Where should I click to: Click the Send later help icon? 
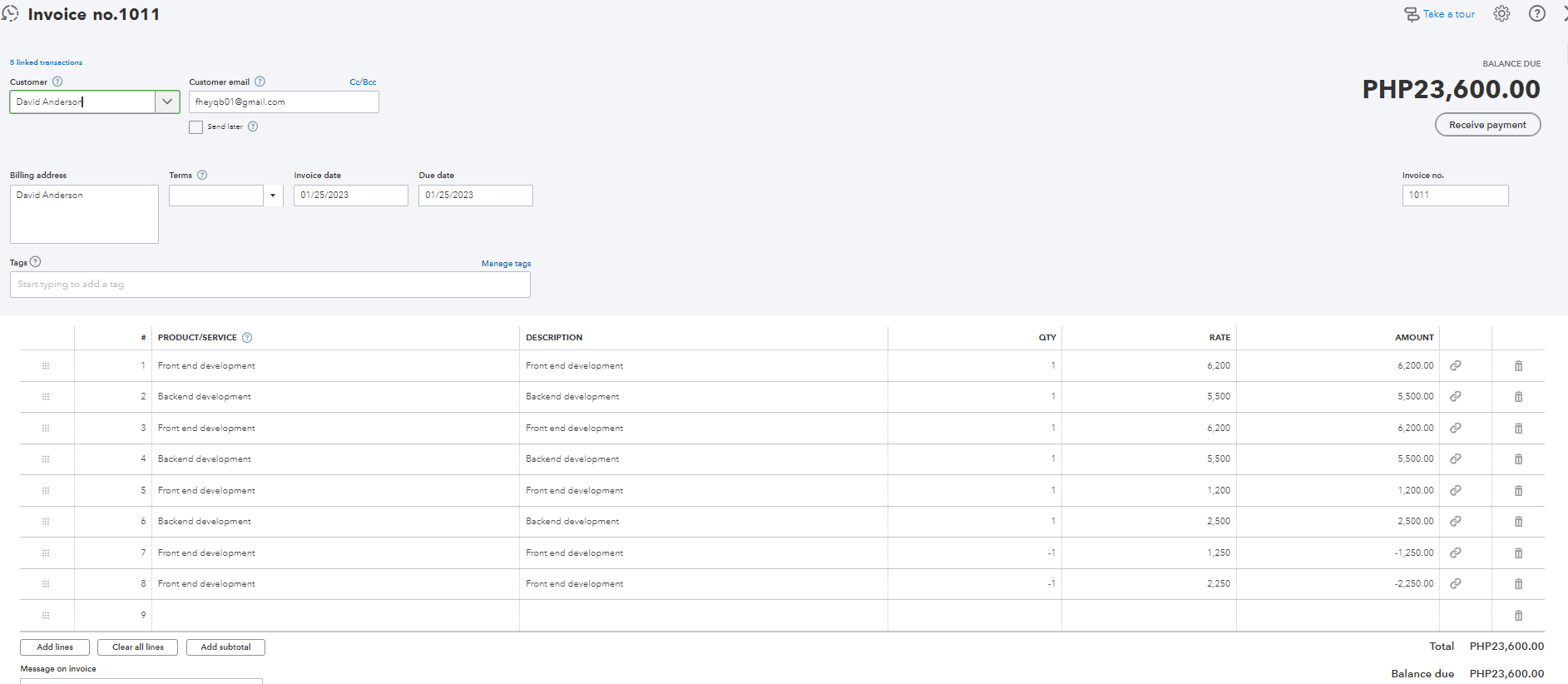253,126
